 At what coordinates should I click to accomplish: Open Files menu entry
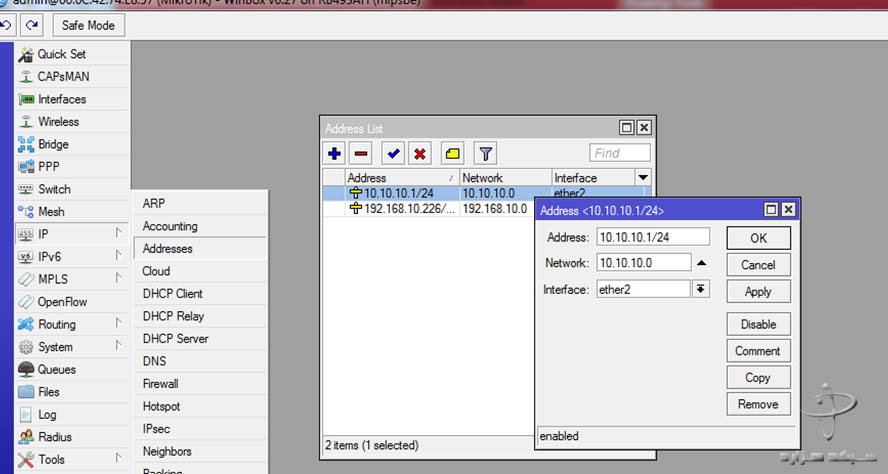[71, 392]
